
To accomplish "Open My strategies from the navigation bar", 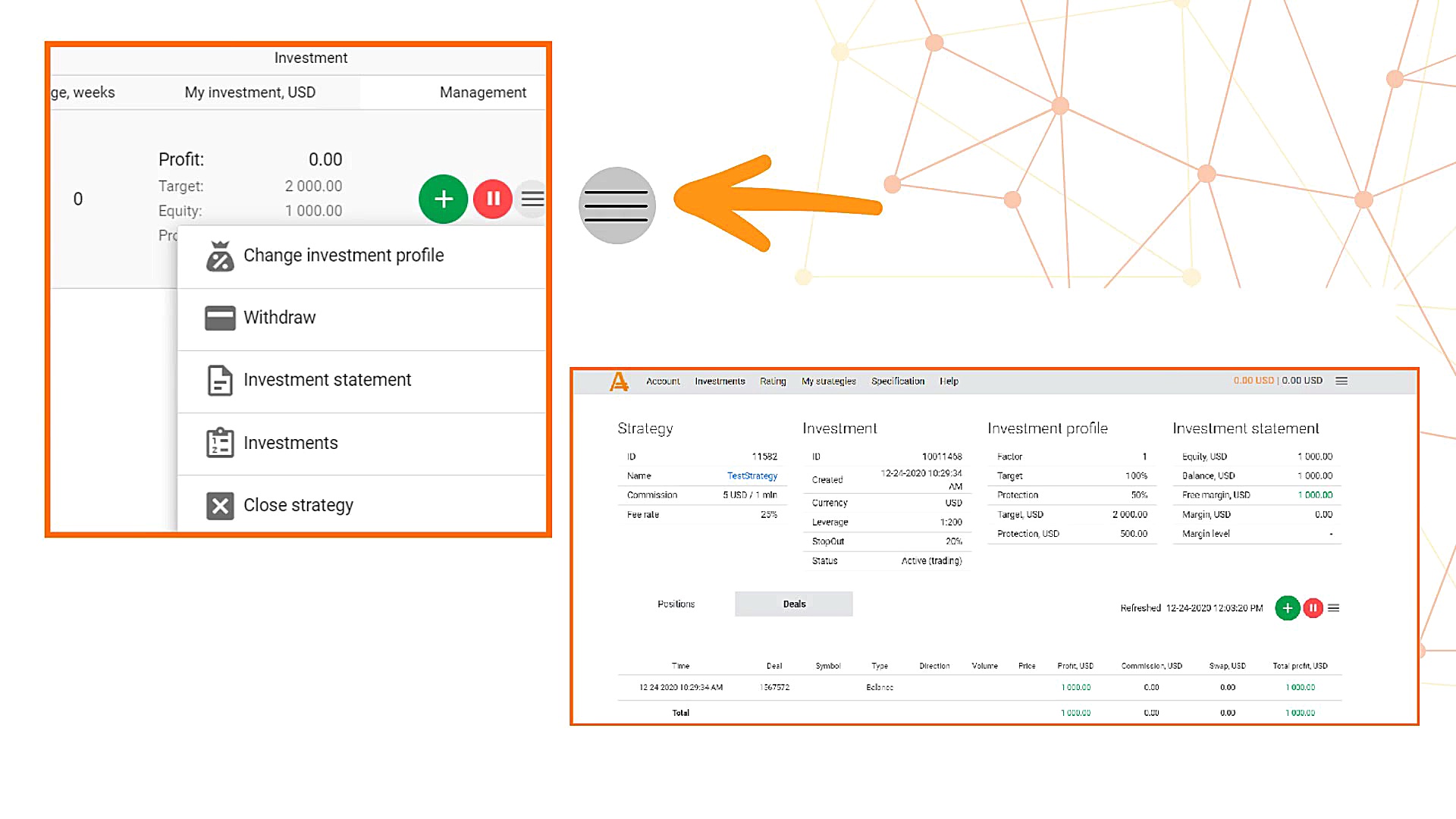I will [x=828, y=381].
